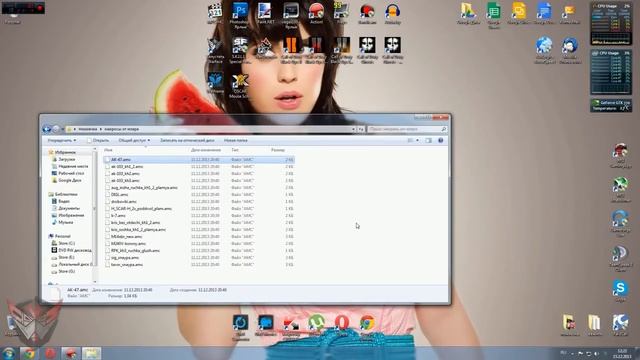Tick the checkbox beside sig_snaypa.amc
Viewport: 640px width, 360px height.
click(107, 258)
